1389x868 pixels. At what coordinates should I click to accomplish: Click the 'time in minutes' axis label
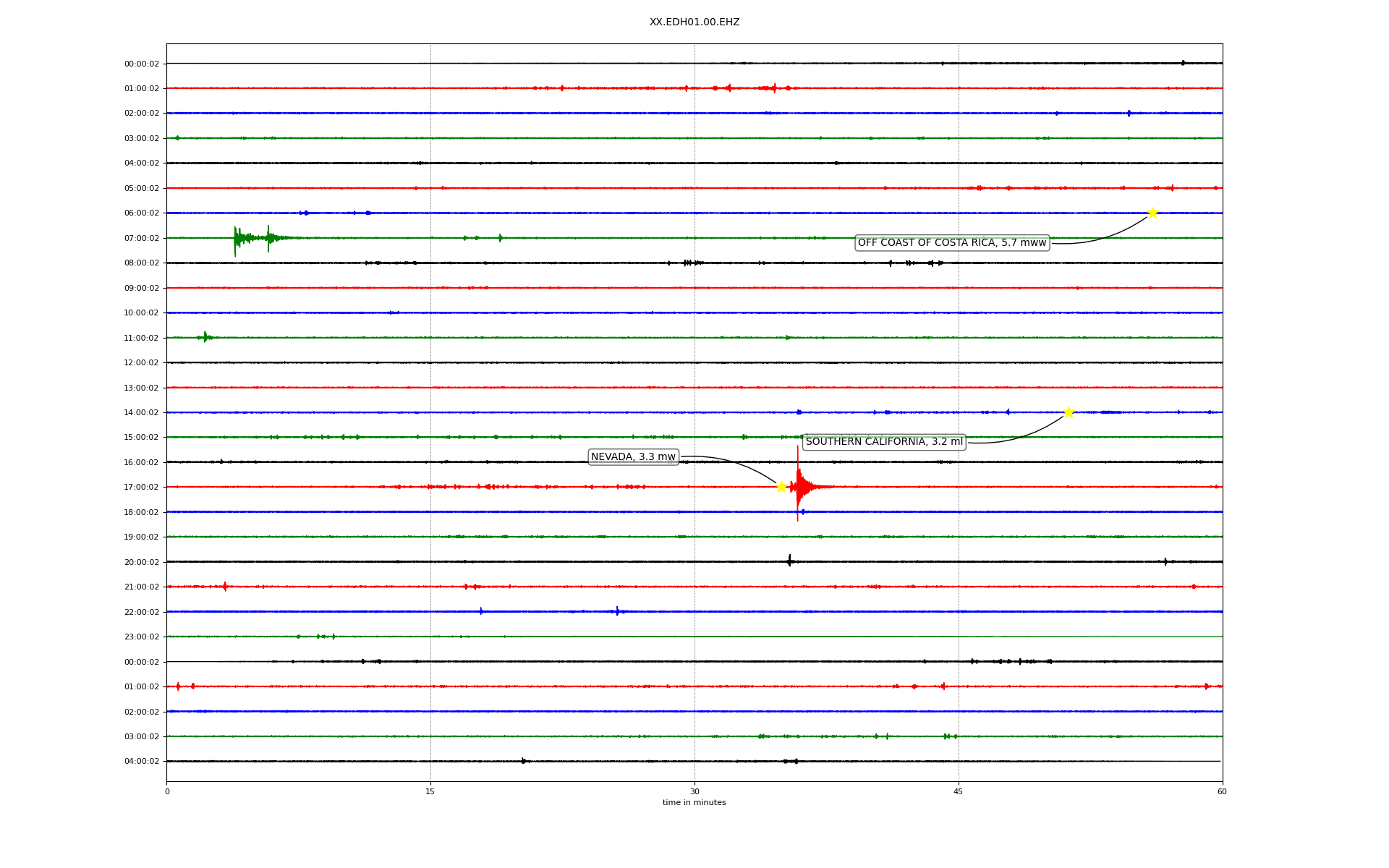(x=694, y=803)
